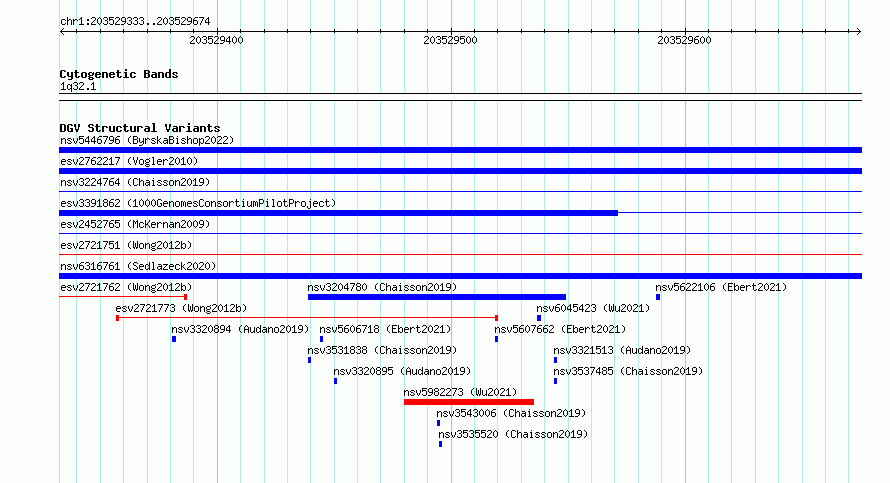Click the 203529500 ruler label
Screen dimensions: 890x483
450,40
